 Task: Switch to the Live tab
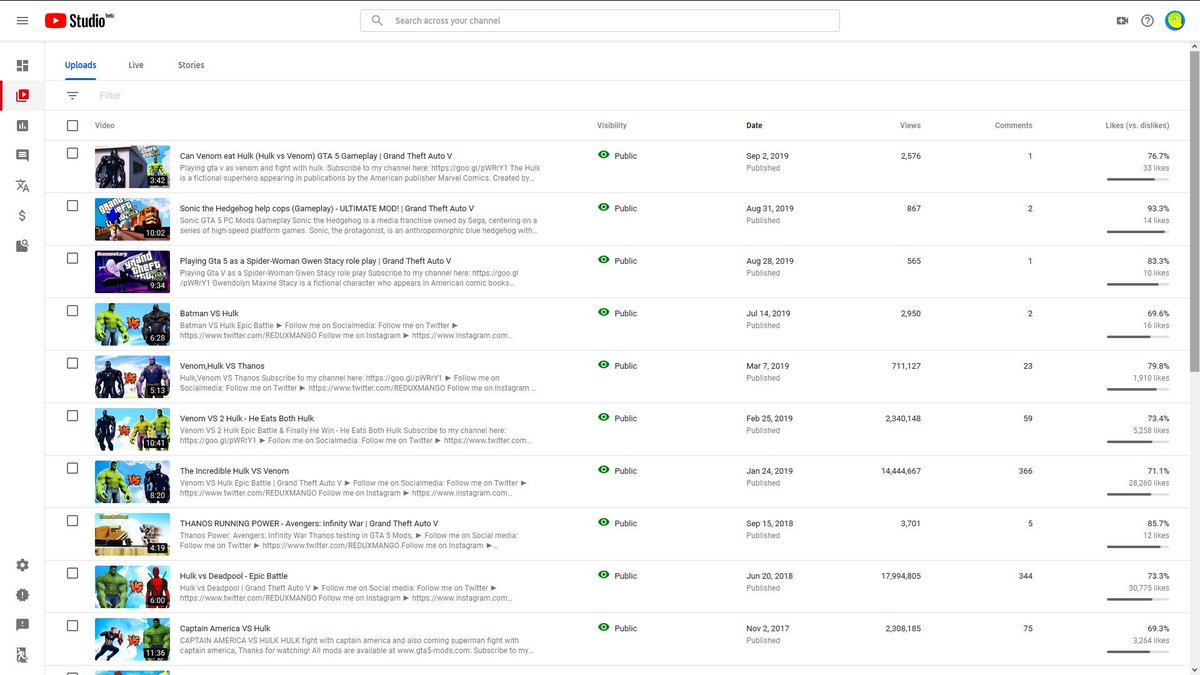[136, 66]
